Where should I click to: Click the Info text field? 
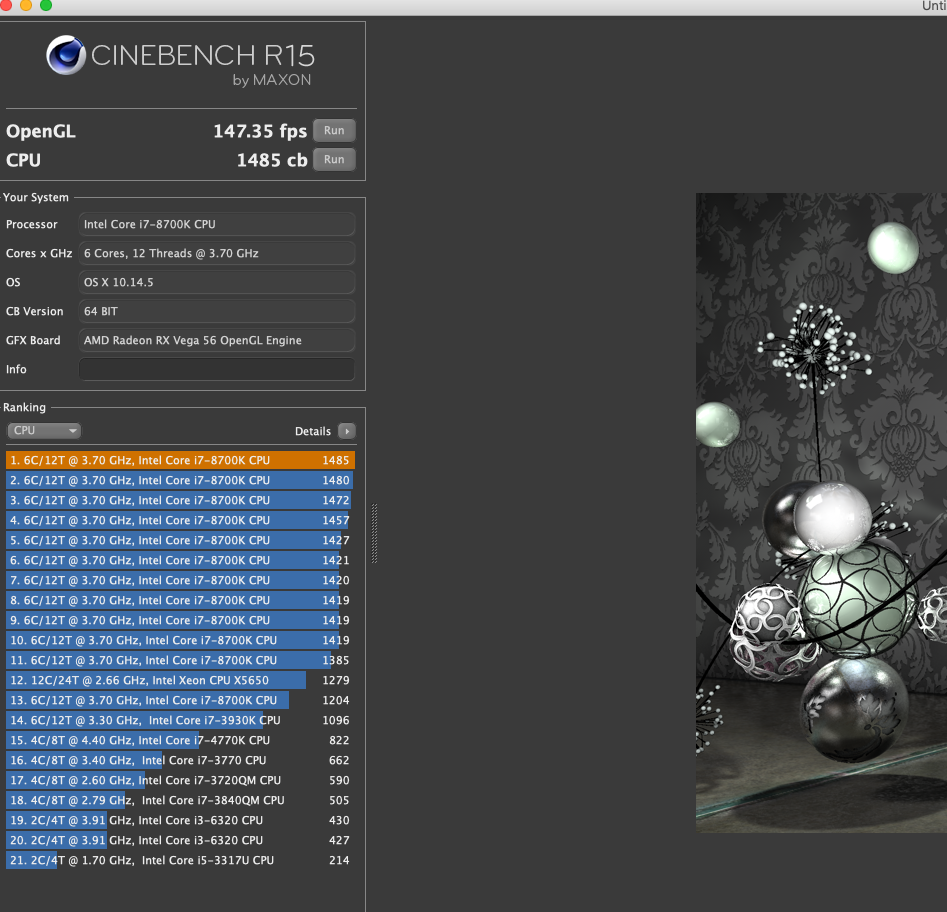(x=216, y=369)
